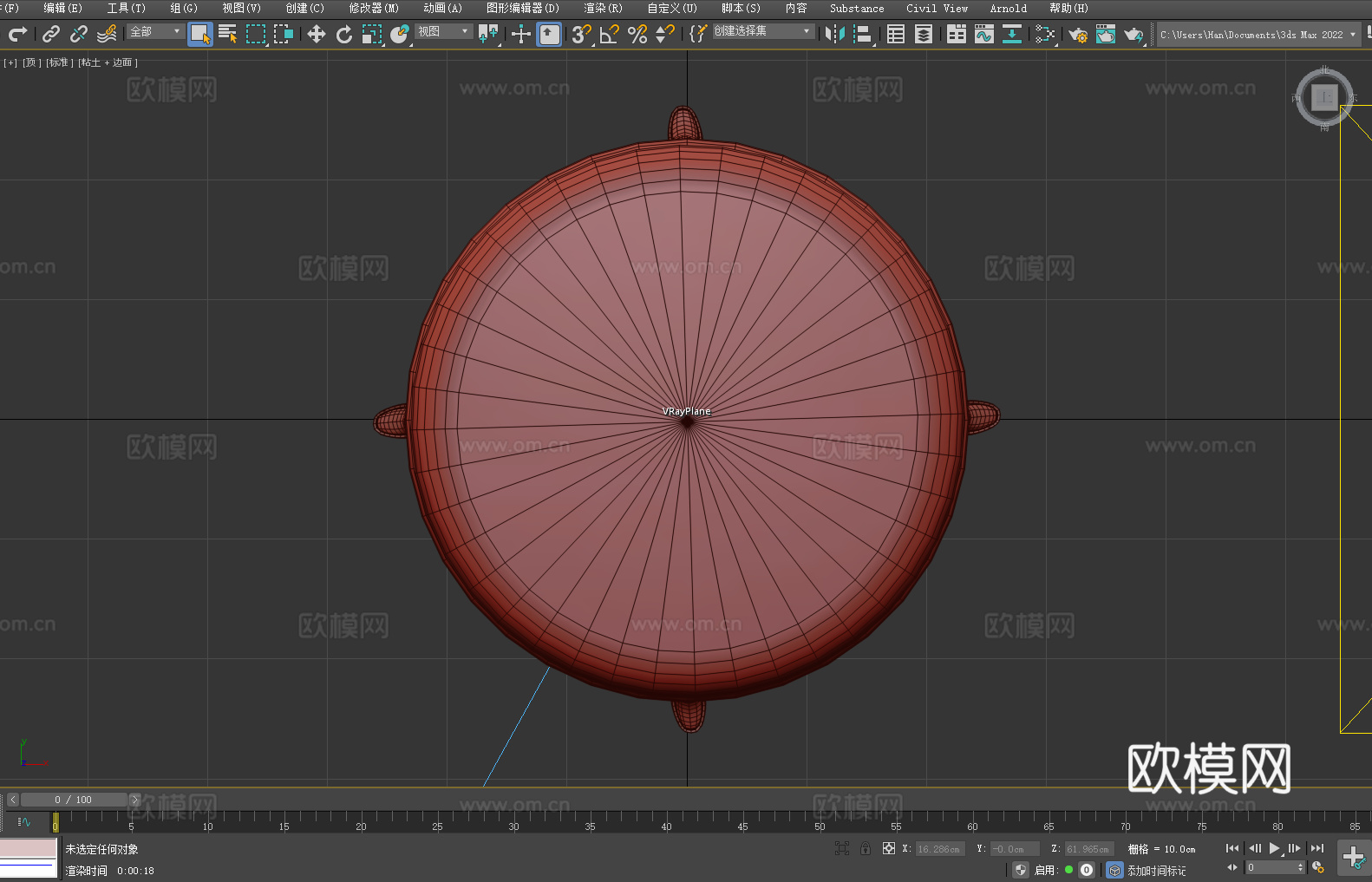Open the Layer Explorer icon
This screenshot has width=1372, height=882.
click(x=924, y=34)
